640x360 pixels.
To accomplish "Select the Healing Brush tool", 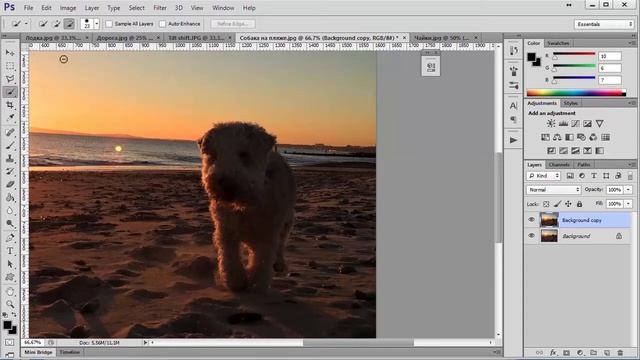I will (x=10, y=132).
